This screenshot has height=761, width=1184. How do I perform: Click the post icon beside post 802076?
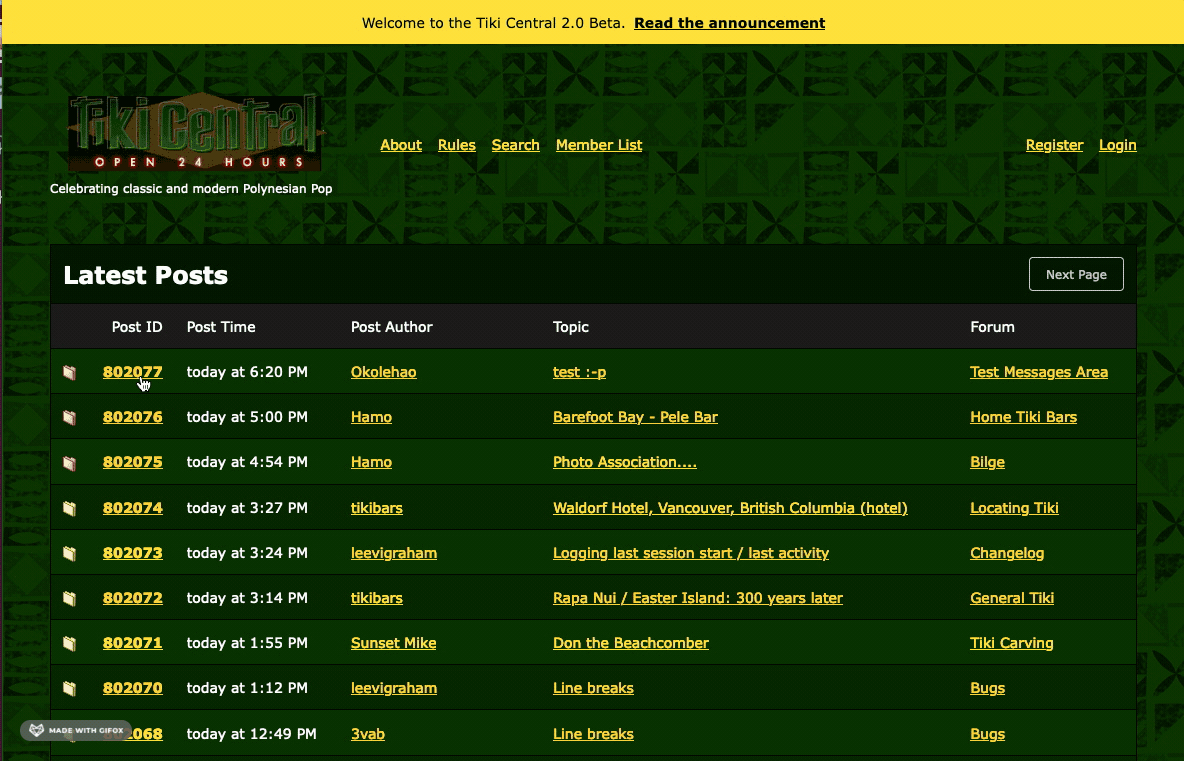[x=69, y=417]
